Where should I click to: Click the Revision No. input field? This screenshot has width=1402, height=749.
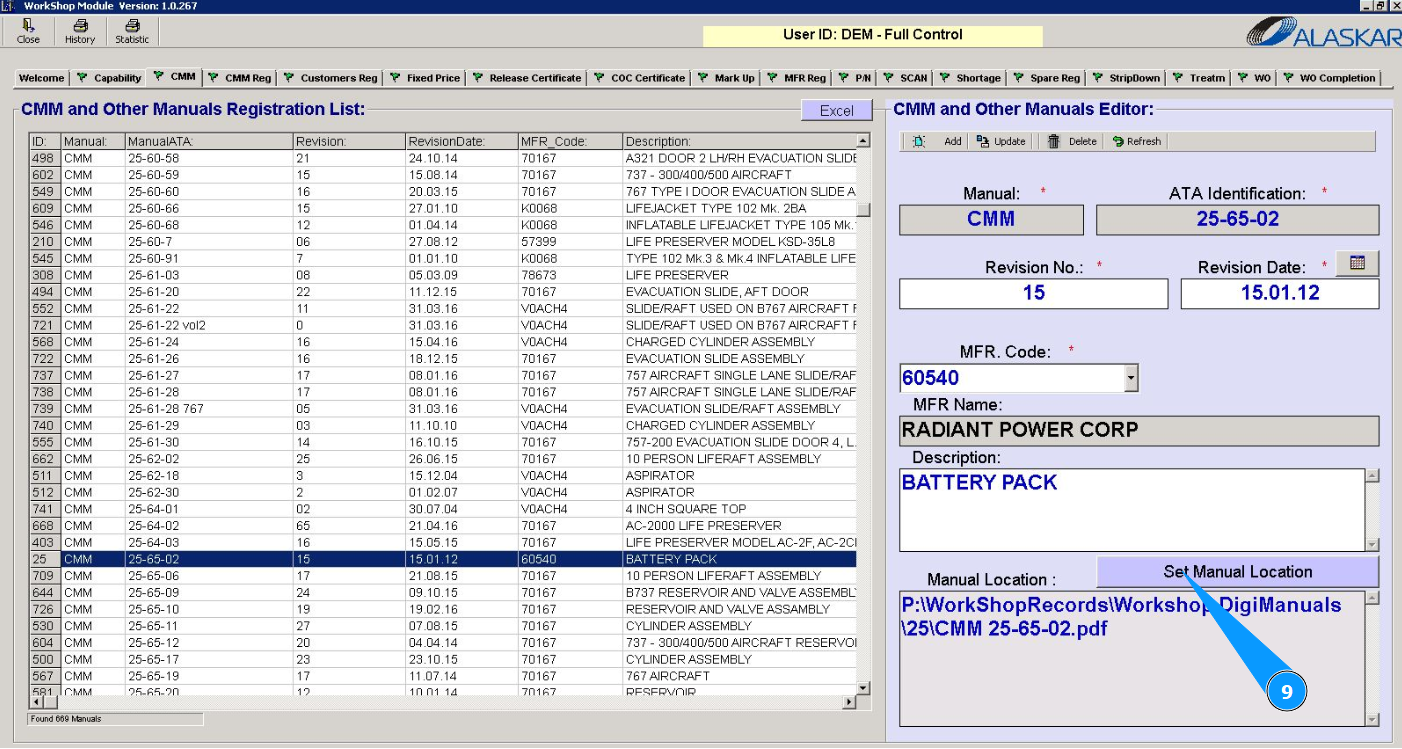(x=1033, y=294)
